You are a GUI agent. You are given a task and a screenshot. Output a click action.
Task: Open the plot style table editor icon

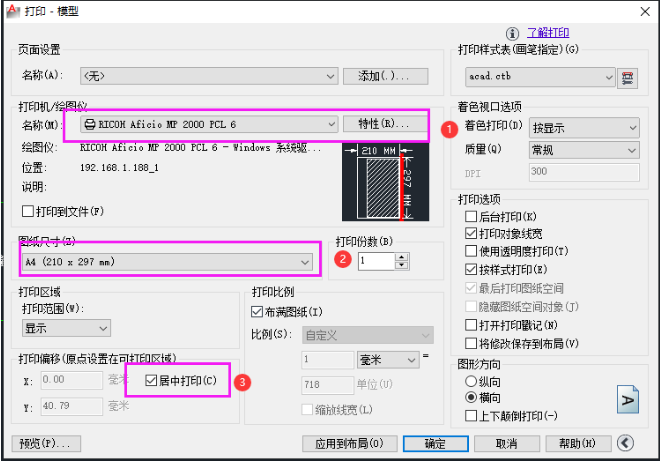[629, 76]
